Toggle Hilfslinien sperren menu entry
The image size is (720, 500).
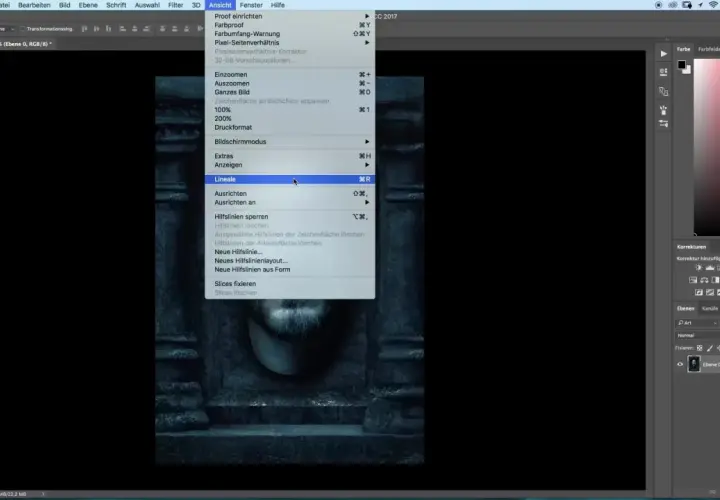click(x=290, y=217)
